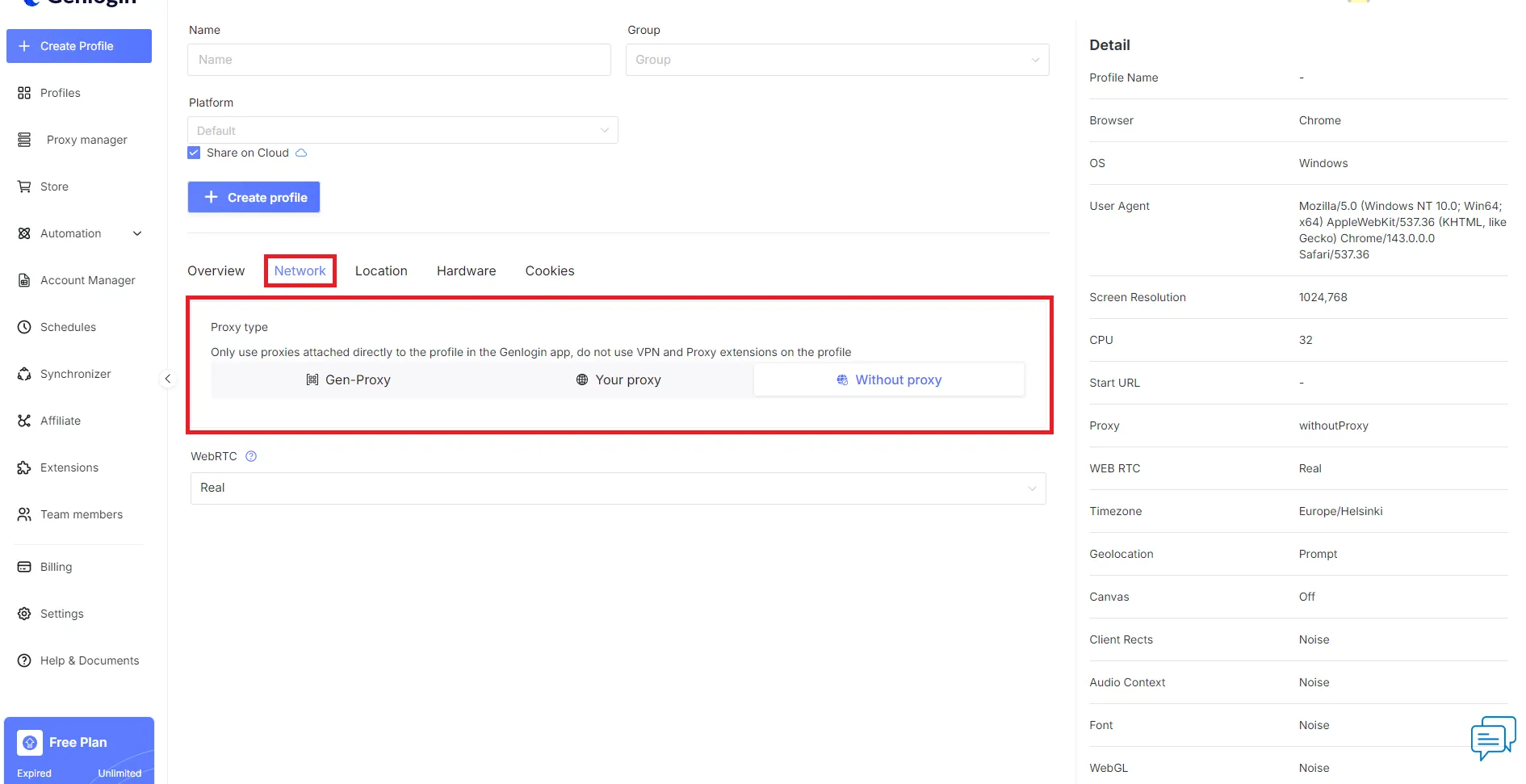Click the Name input field

point(399,60)
